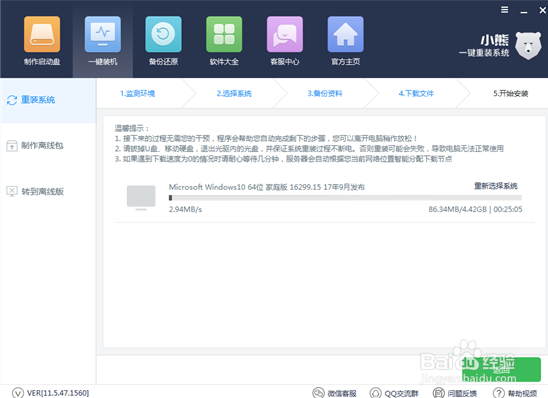Go to step 5.开始安装
The width and height of the screenshot is (548, 398).
click(511, 94)
